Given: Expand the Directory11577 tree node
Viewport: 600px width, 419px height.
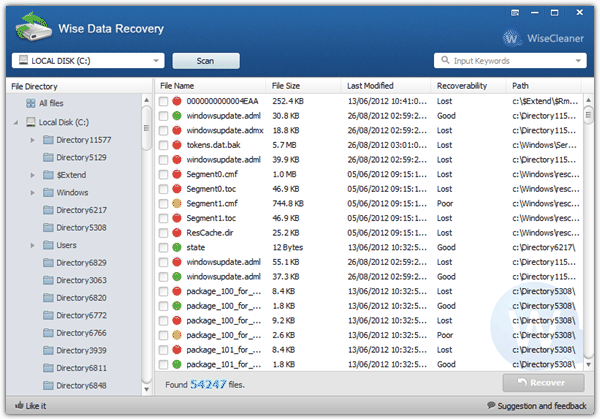Looking at the screenshot, I should (x=33, y=140).
